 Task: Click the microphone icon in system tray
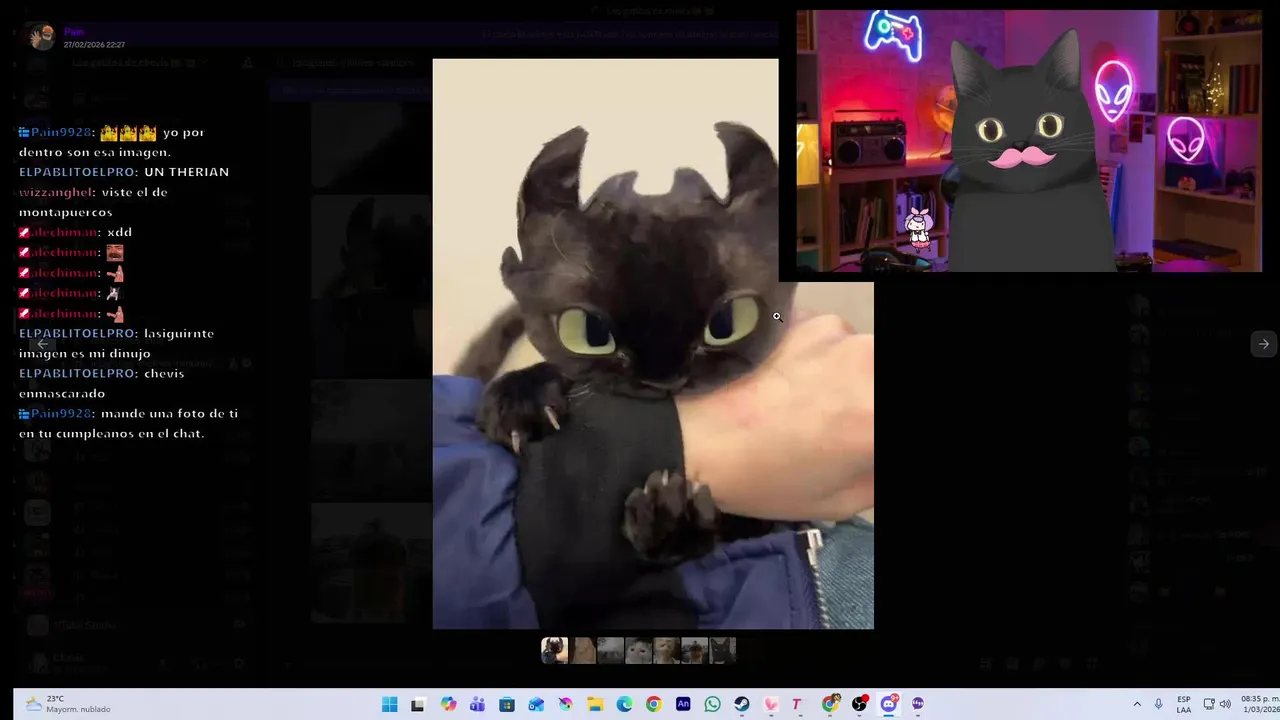pos(1159,705)
